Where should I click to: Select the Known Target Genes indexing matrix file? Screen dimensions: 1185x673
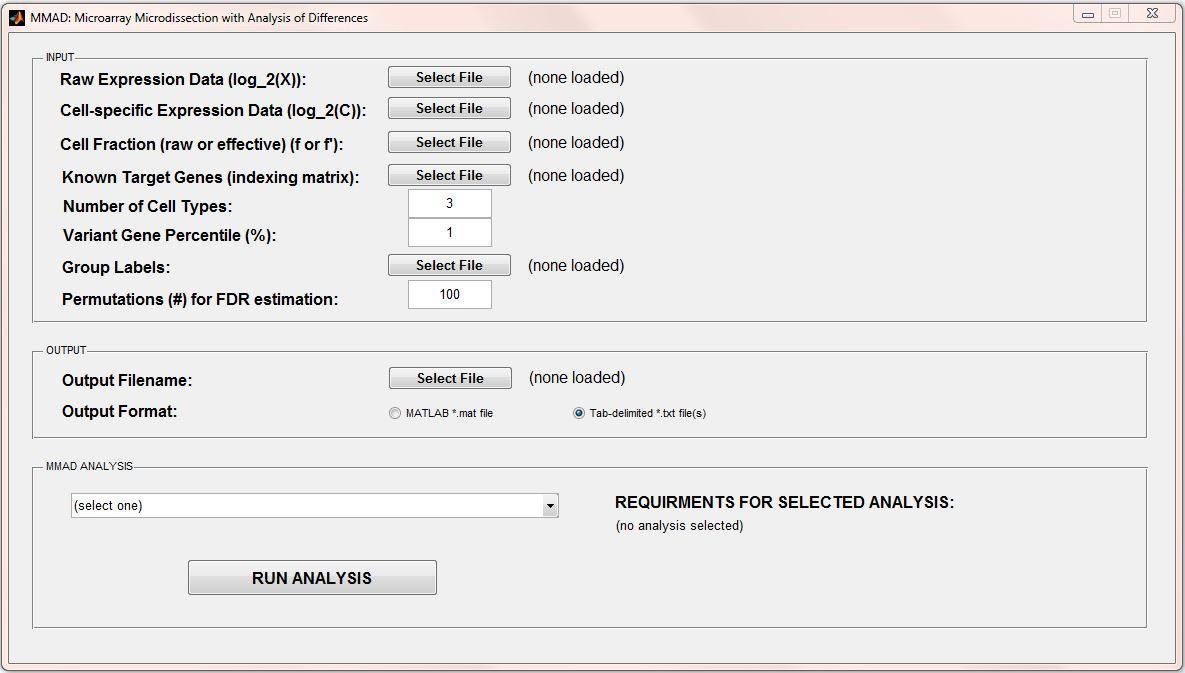pyautogui.click(x=448, y=174)
